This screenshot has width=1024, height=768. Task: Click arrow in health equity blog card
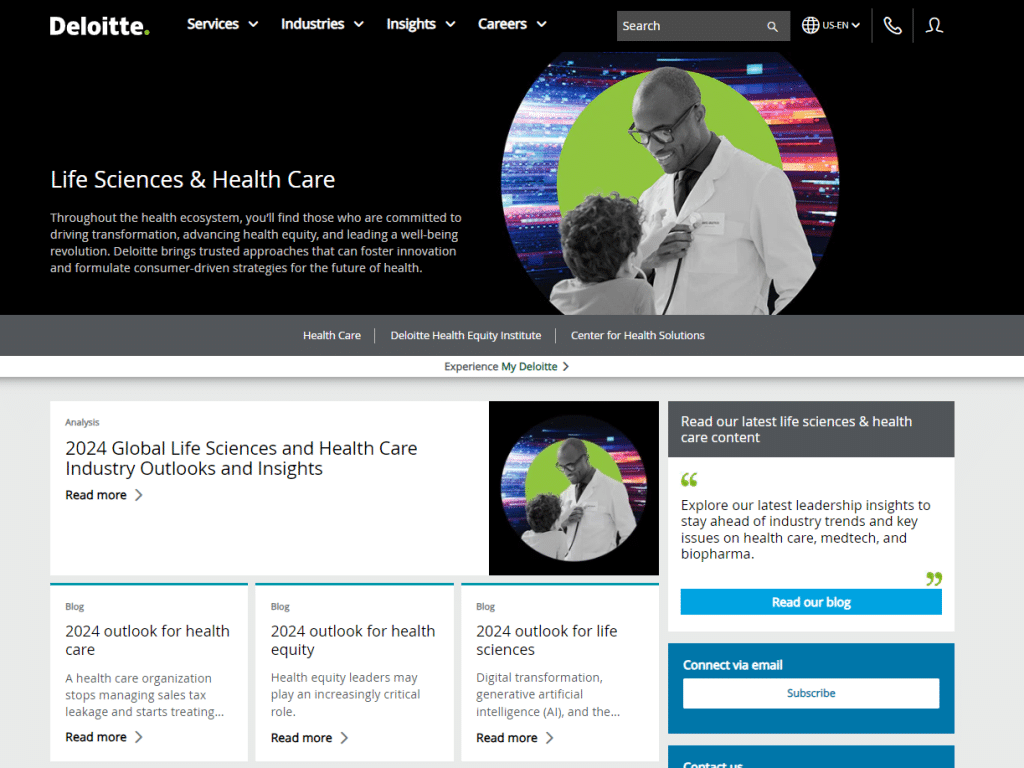point(344,738)
